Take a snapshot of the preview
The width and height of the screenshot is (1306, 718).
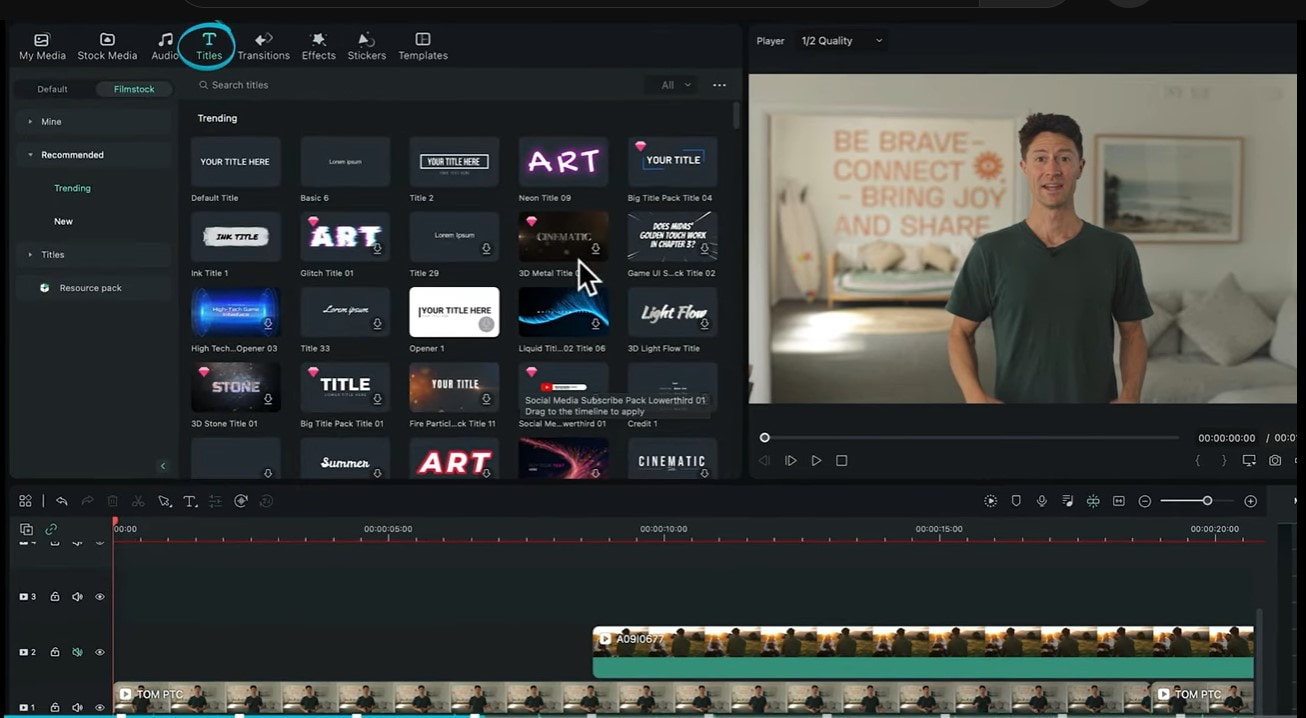pyautogui.click(x=1275, y=461)
